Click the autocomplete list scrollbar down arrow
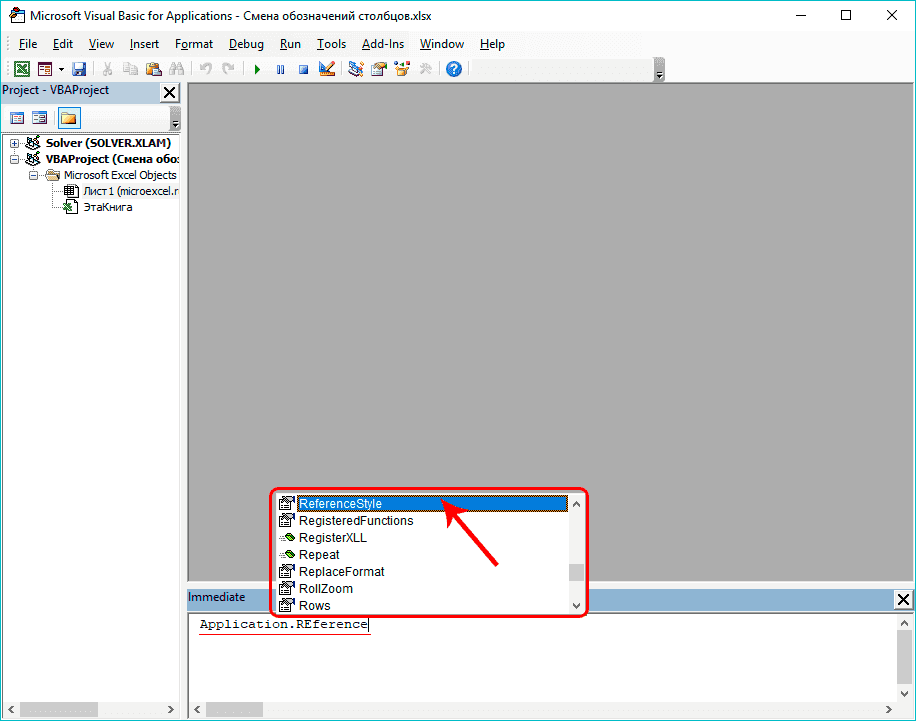This screenshot has width=916, height=721. click(576, 606)
